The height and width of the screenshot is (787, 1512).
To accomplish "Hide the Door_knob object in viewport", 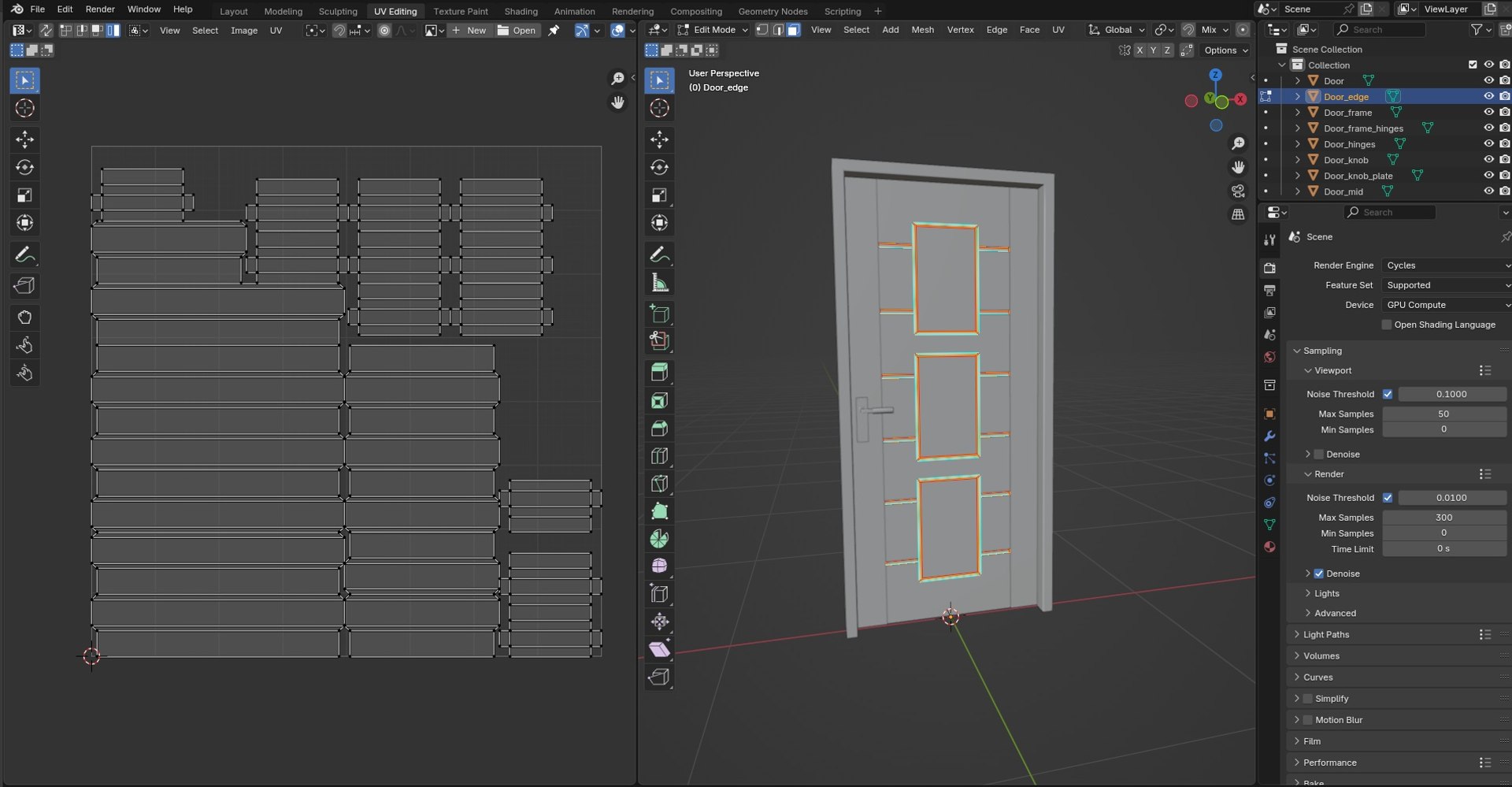I will coord(1488,159).
